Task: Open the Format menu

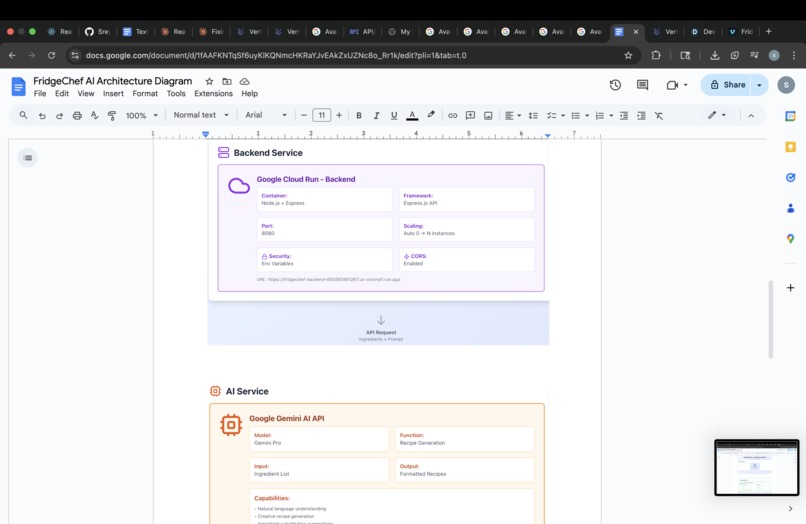Action: tap(145, 94)
